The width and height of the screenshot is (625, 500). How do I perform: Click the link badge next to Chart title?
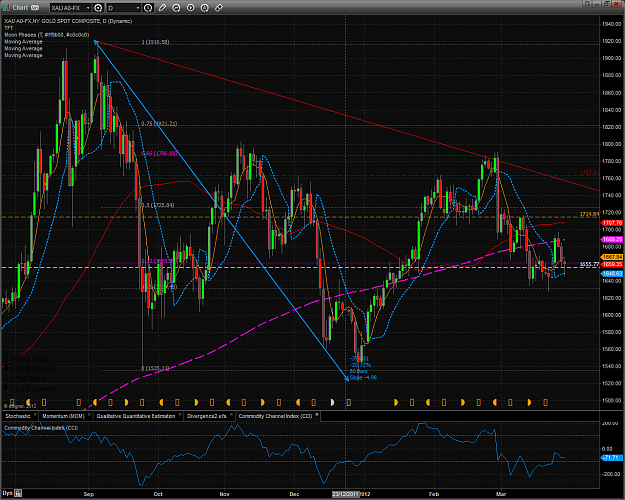35,8
